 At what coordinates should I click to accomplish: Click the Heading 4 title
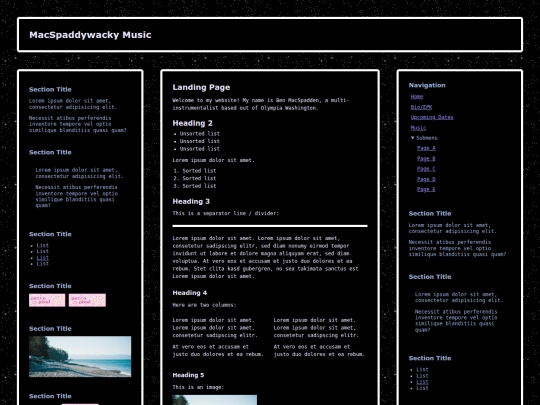(x=190, y=293)
